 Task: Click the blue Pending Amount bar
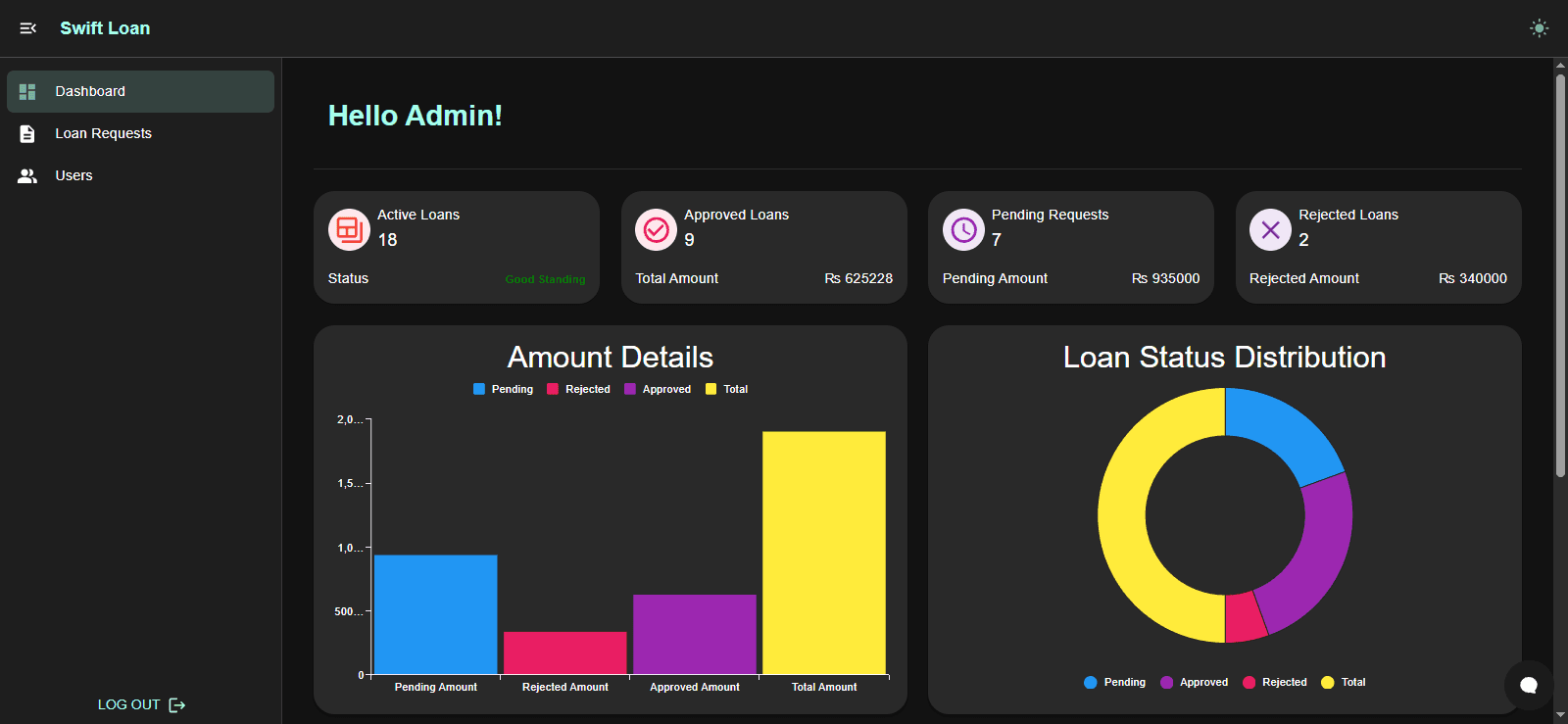click(x=436, y=614)
